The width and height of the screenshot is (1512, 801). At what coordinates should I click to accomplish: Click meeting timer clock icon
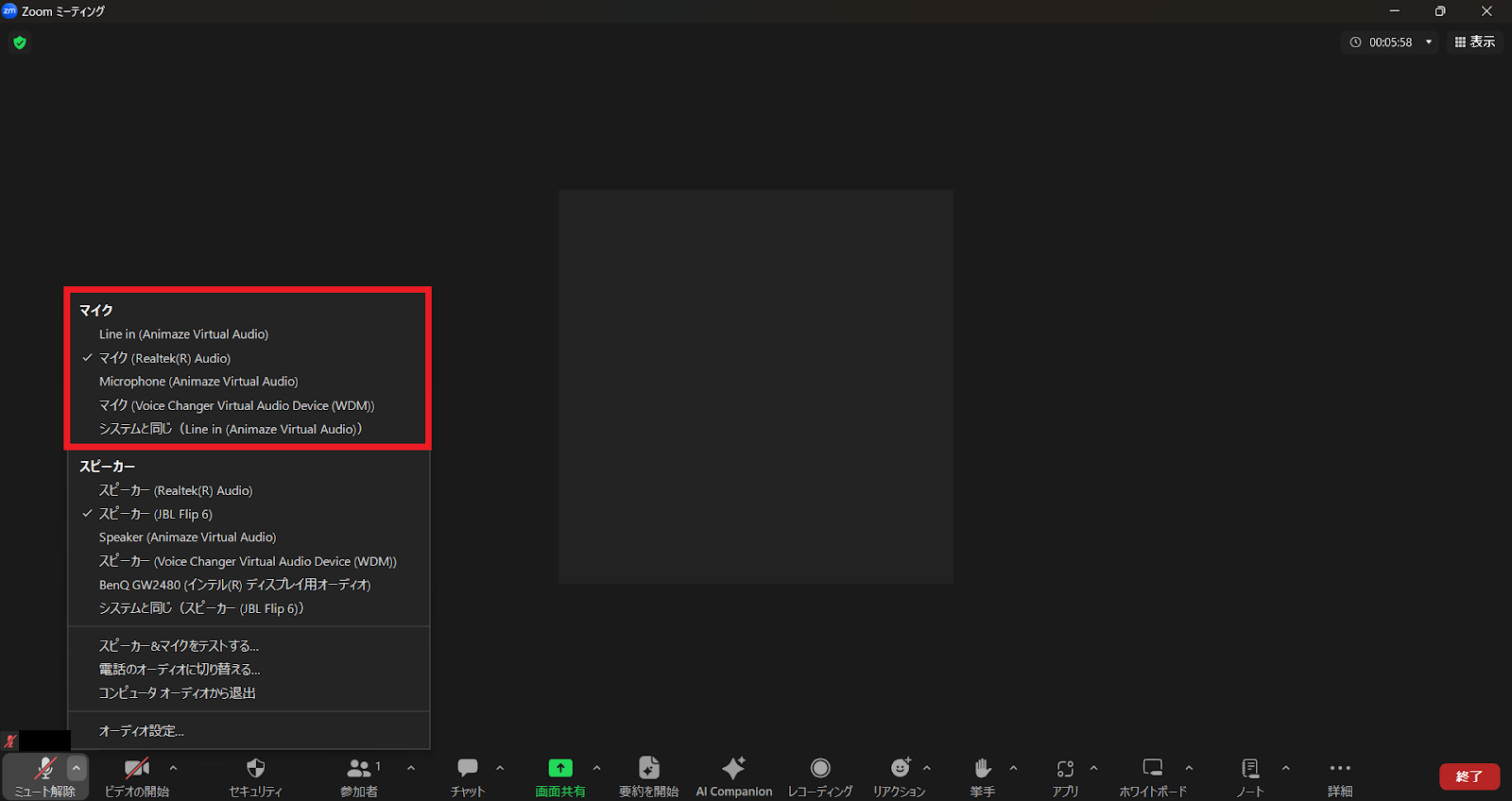(1355, 43)
